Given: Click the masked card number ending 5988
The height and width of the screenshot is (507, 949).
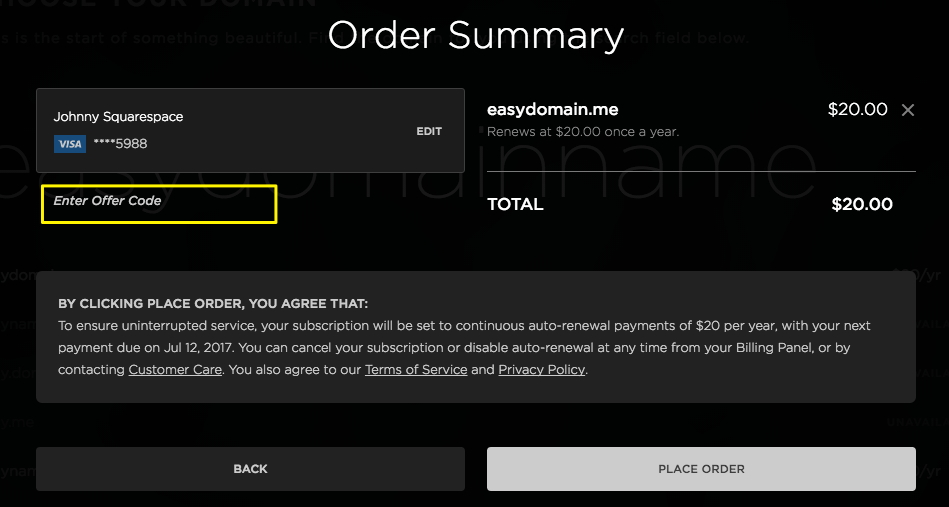Looking at the screenshot, I should pos(120,144).
